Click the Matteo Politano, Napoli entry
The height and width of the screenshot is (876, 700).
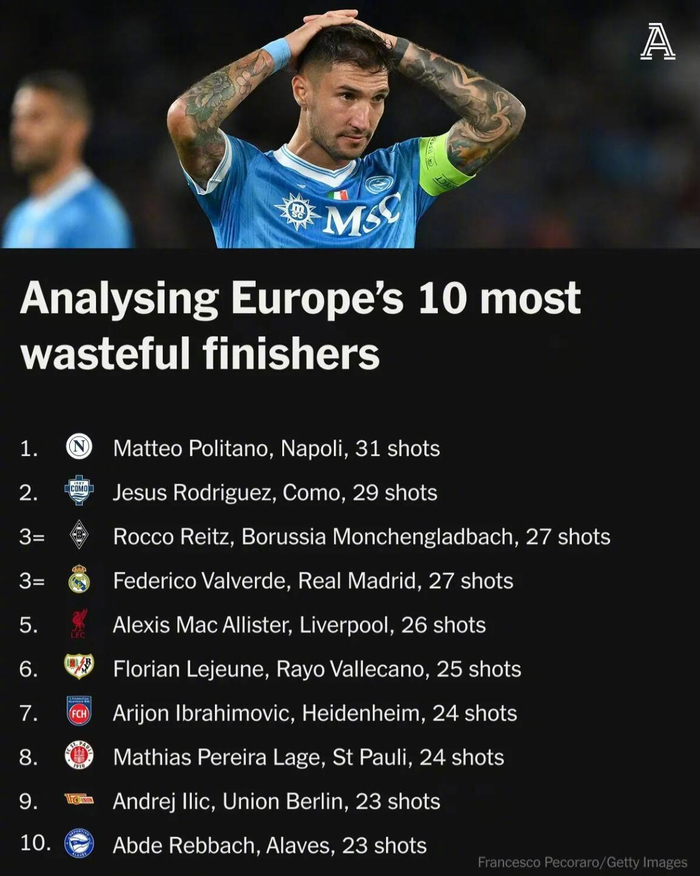click(x=276, y=448)
